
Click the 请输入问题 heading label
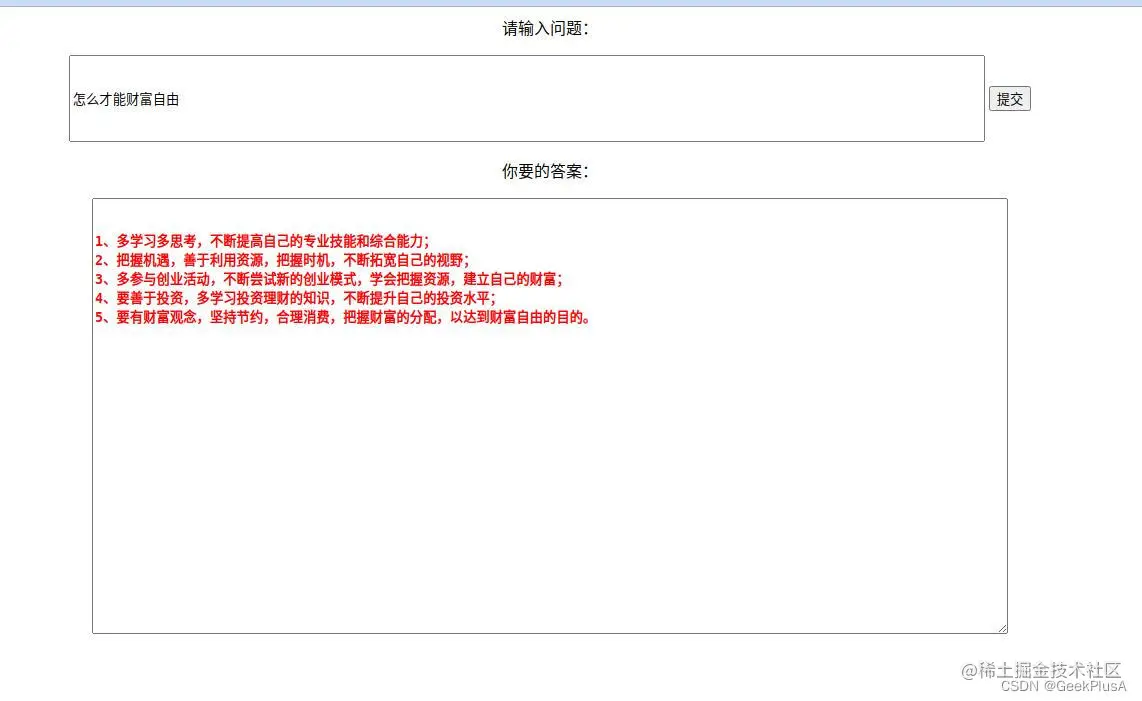click(546, 29)
